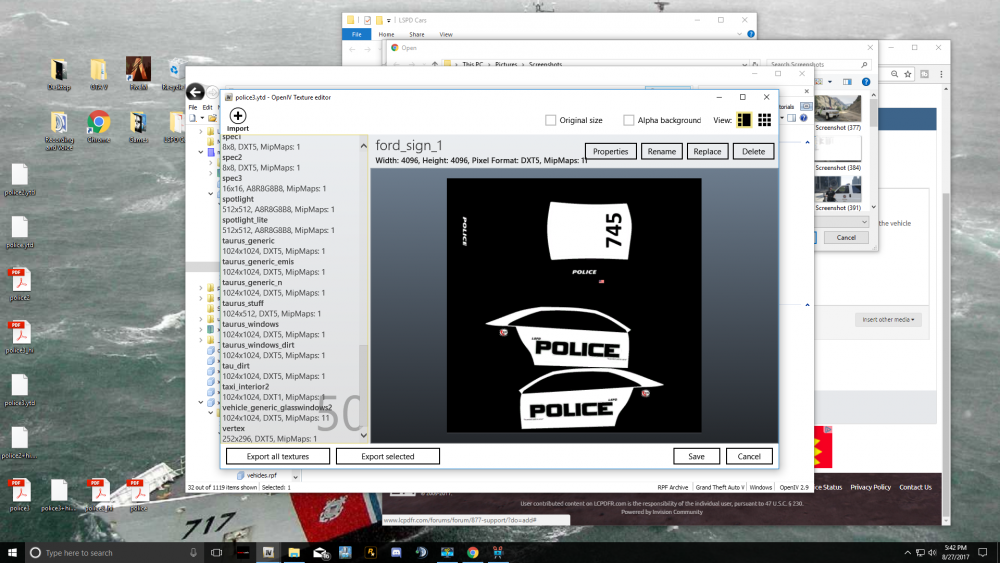
Task: Open the Share tab in LSPD Cars window
Action: tap(416, 34)
